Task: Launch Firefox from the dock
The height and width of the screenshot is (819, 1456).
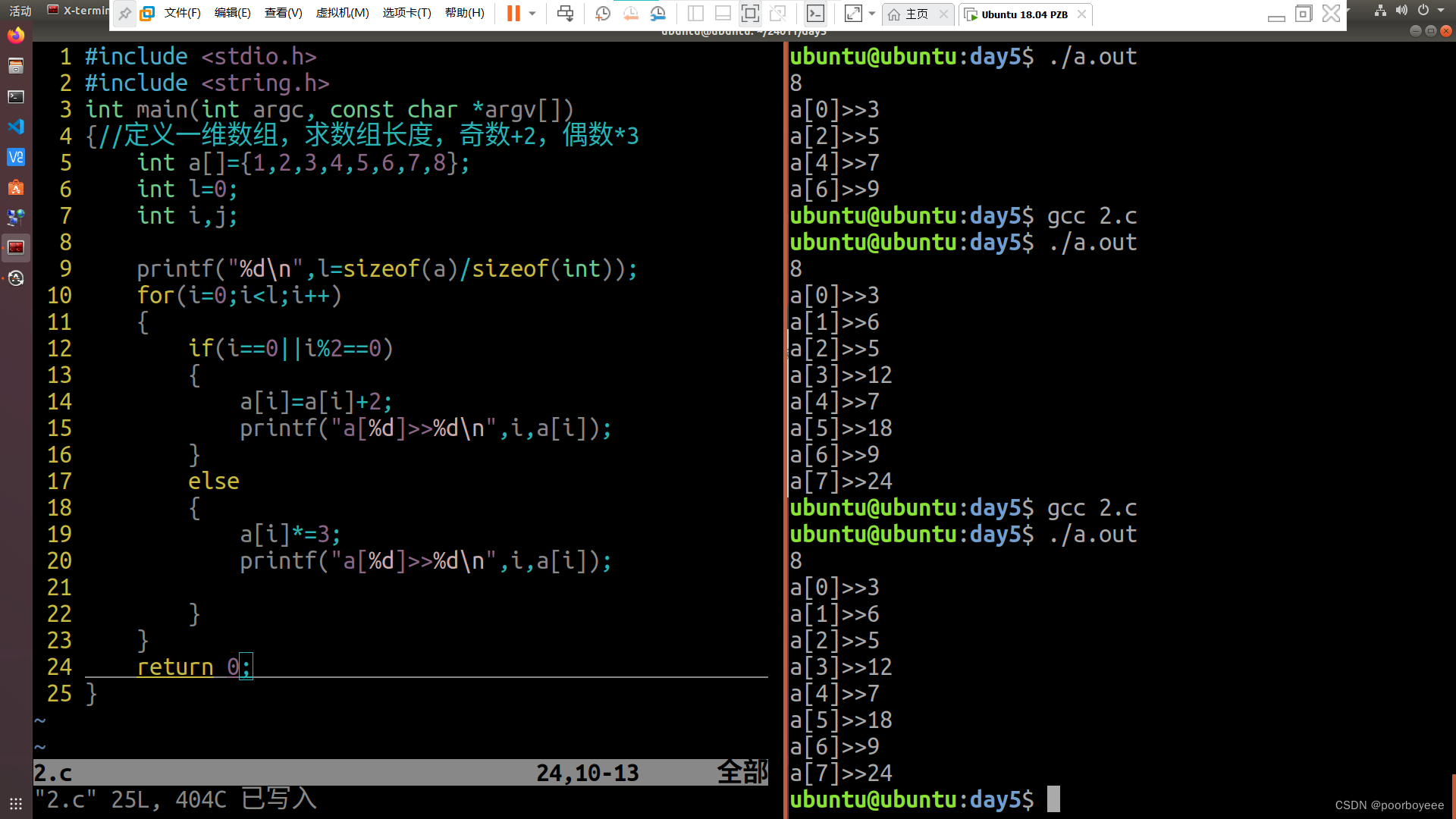Action: coord(16,36)
